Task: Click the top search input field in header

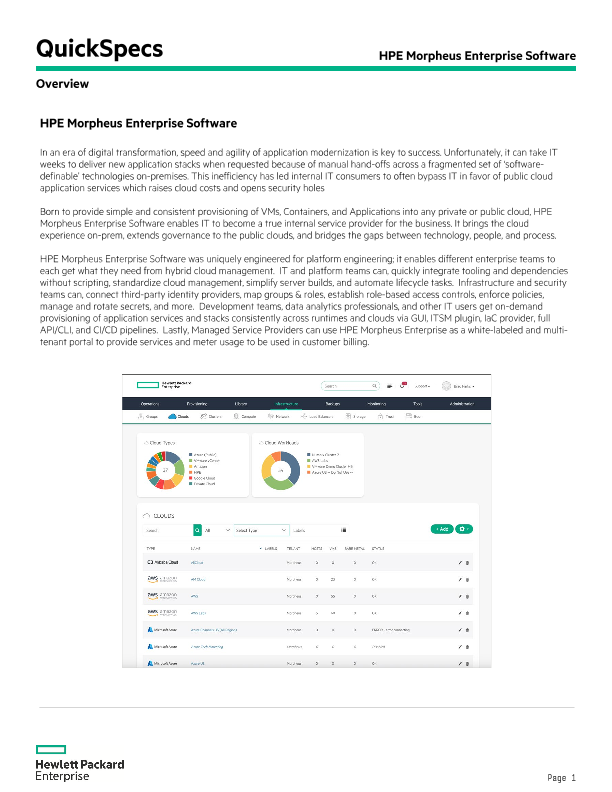Action: point(350,386)
